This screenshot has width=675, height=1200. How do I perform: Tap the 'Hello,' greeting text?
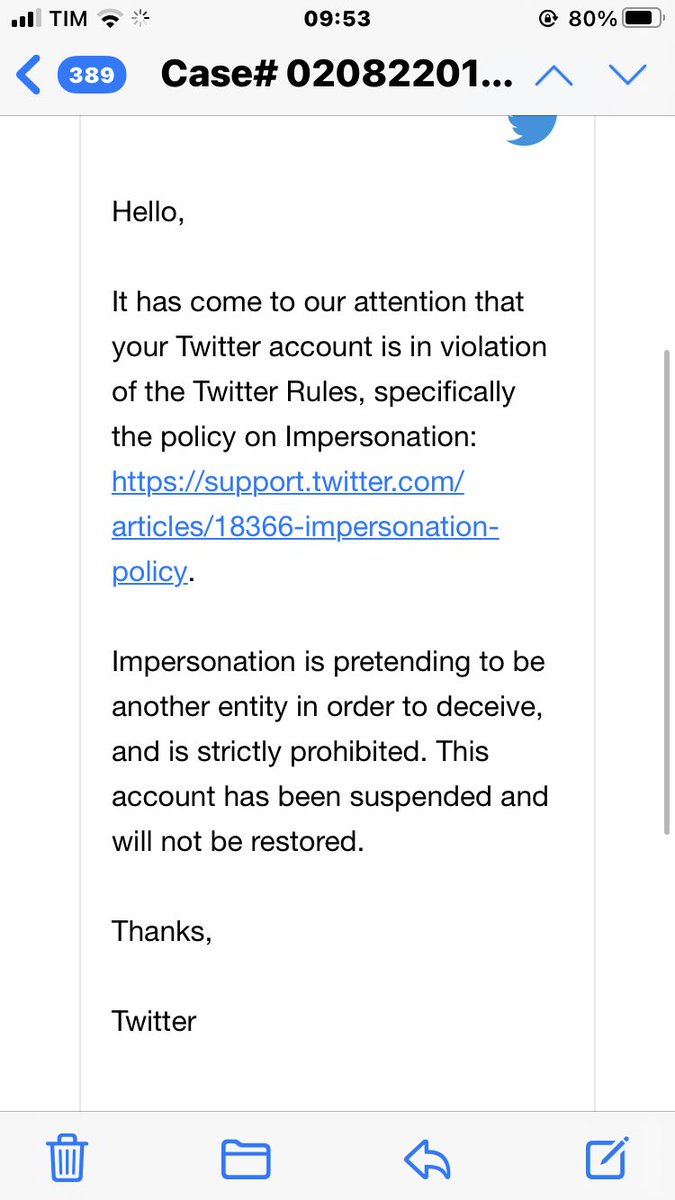coord(148,212)
